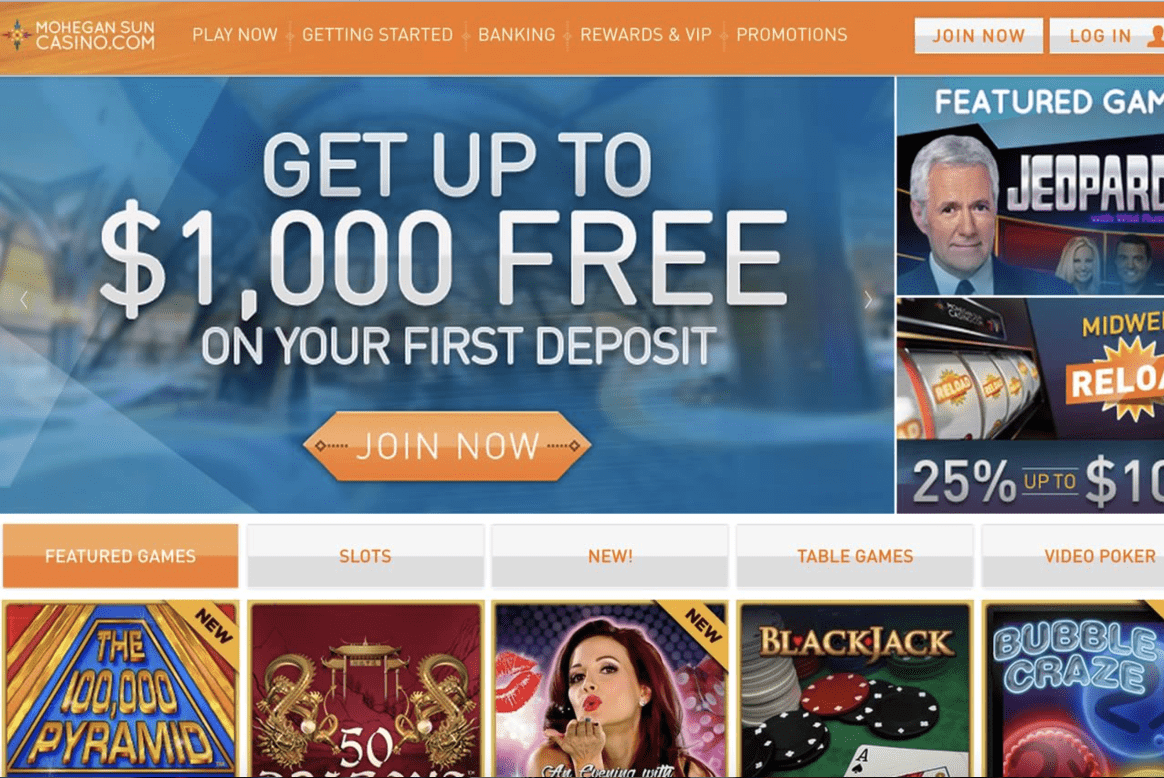Image resolution: width=1164 pixels, height=778 pixels.
Task: Switch to the Video Poker tab
Action: coord(1073,556)
